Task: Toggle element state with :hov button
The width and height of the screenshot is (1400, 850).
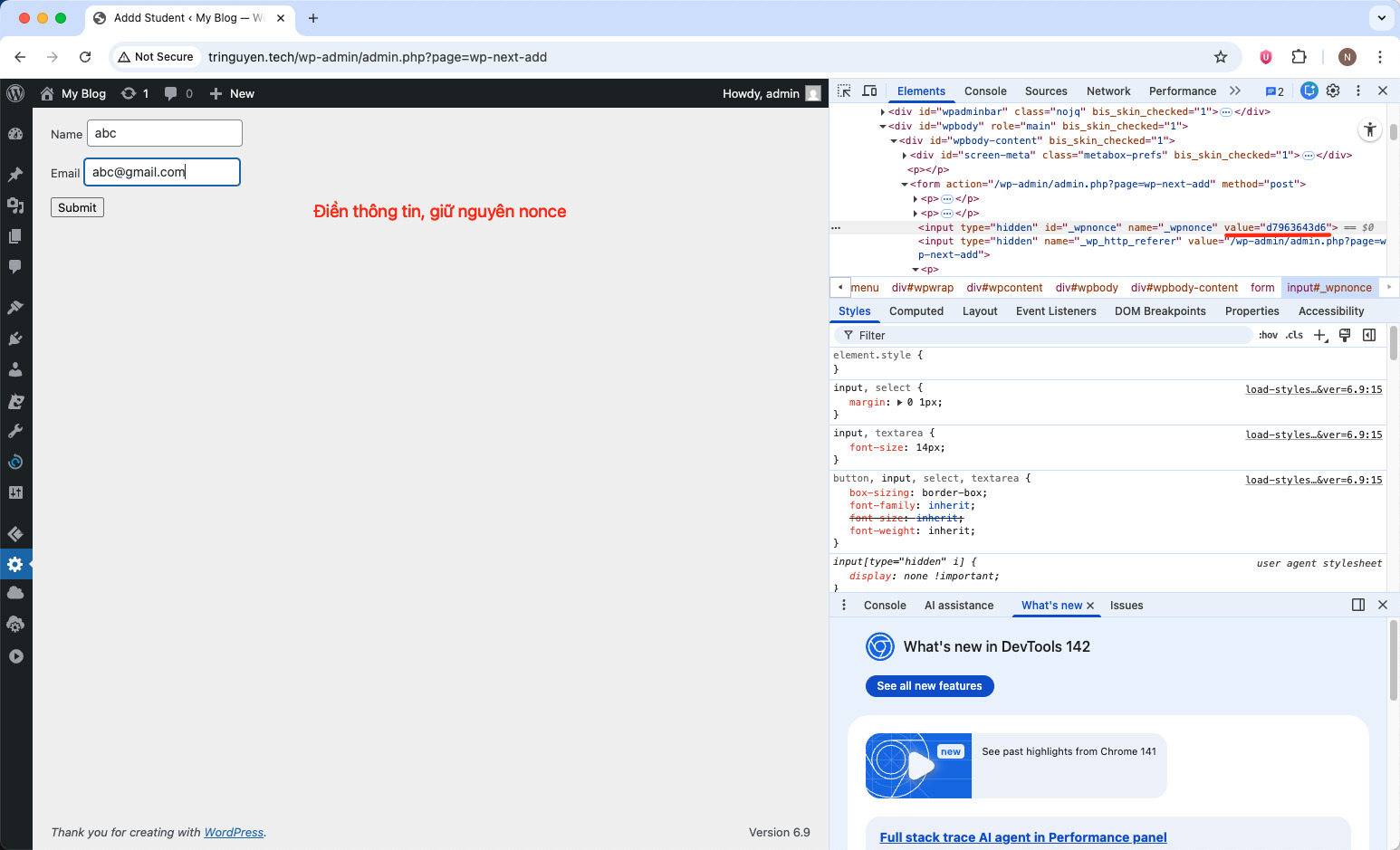Action: [x=1268, y=335]
